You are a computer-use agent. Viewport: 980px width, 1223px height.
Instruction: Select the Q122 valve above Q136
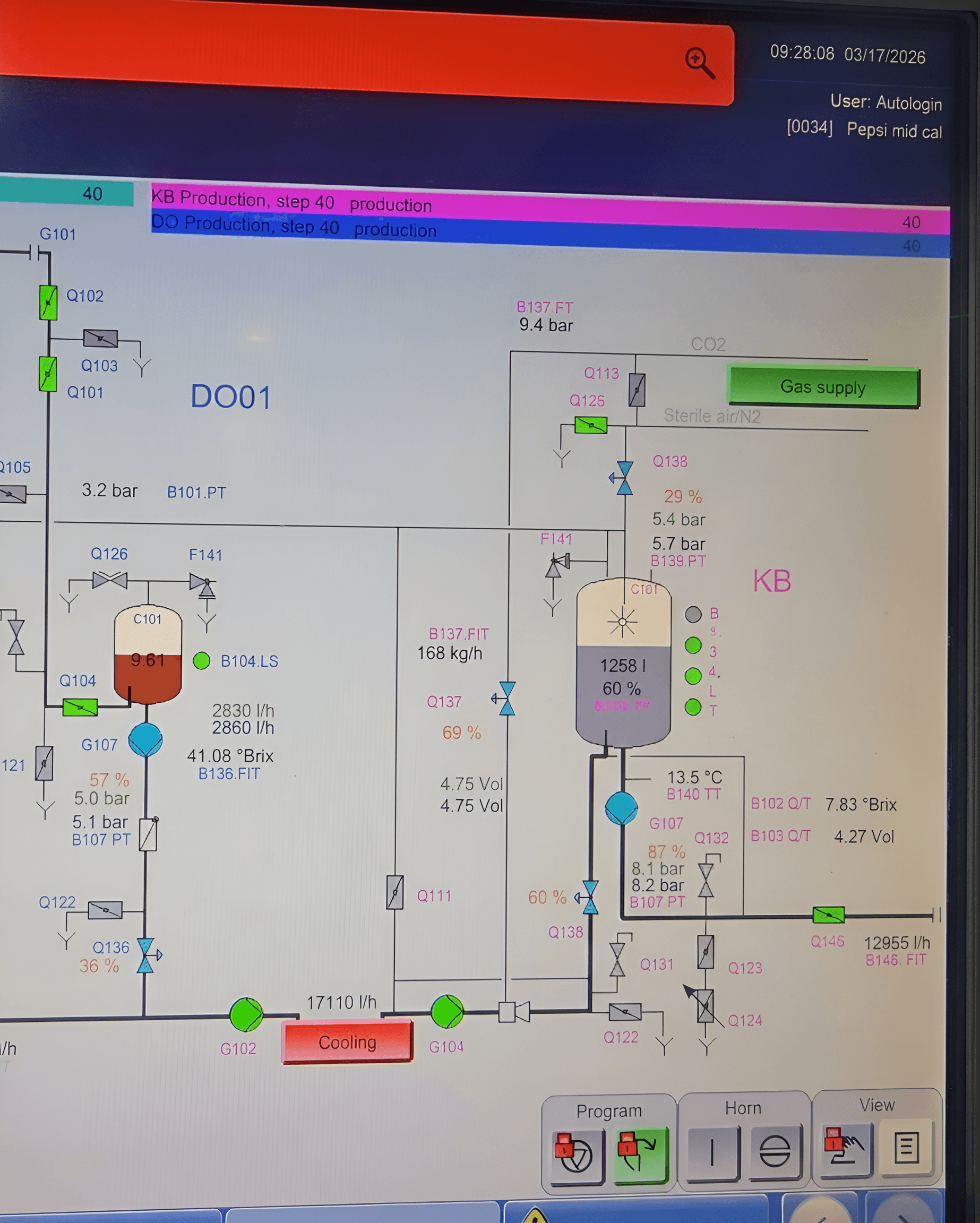105,910
